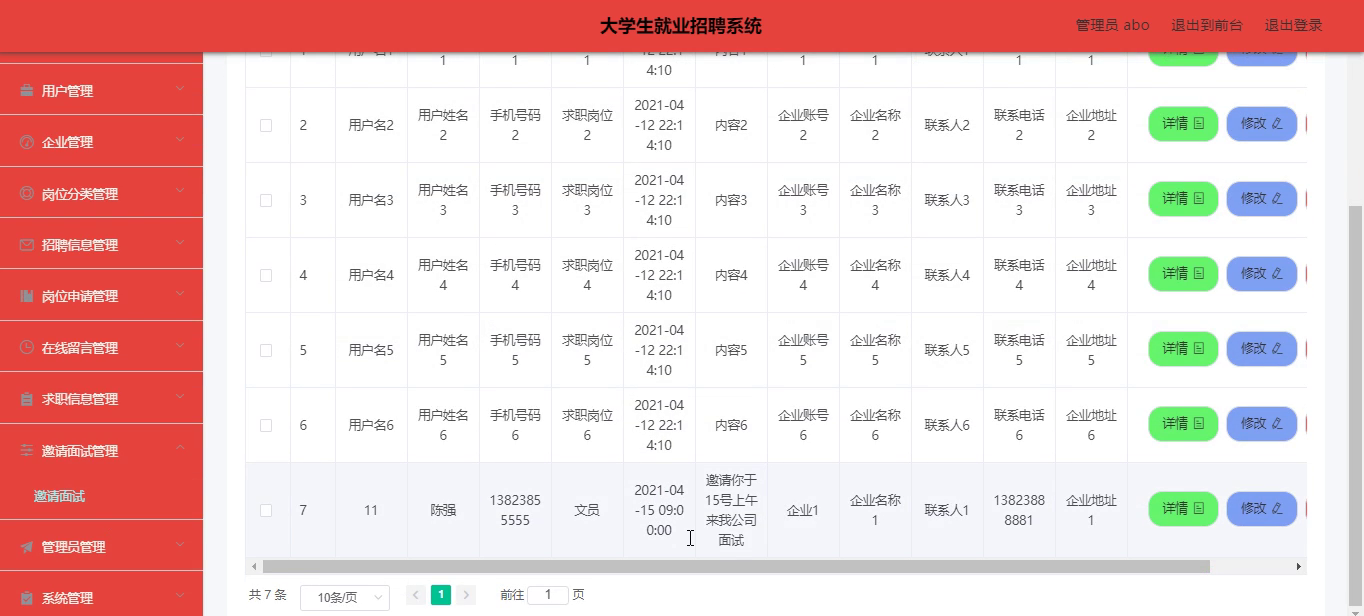1364x616 pixels.
Task: Click the 联系人3 cell
Action: pyautogui.click(x=947, y=200)
